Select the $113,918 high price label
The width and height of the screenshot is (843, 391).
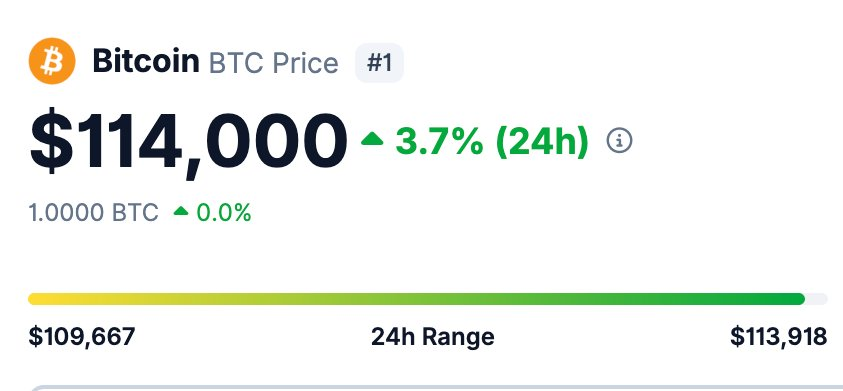click(x=778, y=337)
